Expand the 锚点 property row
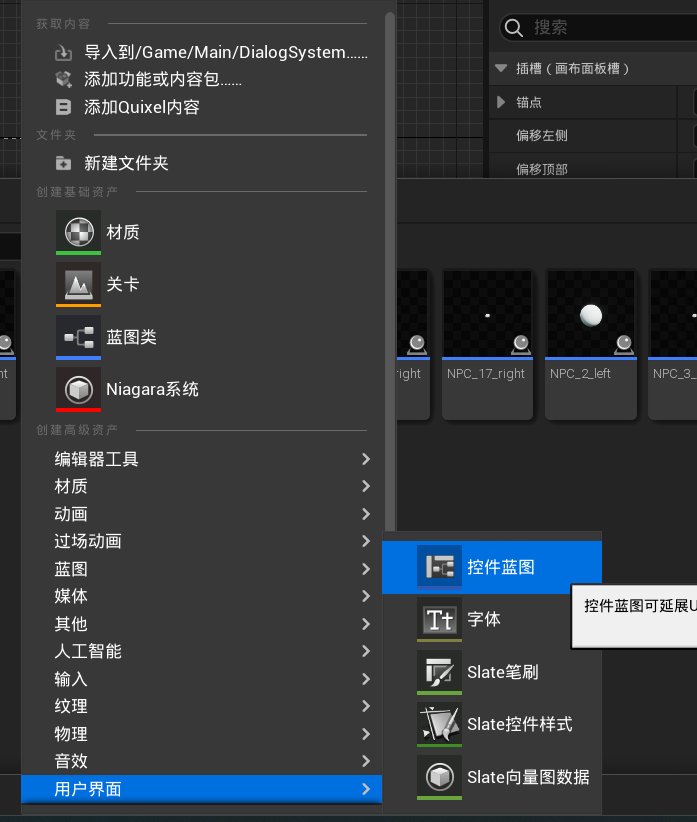Viewport: 697px width, 822px height. [x=501, y=102]
